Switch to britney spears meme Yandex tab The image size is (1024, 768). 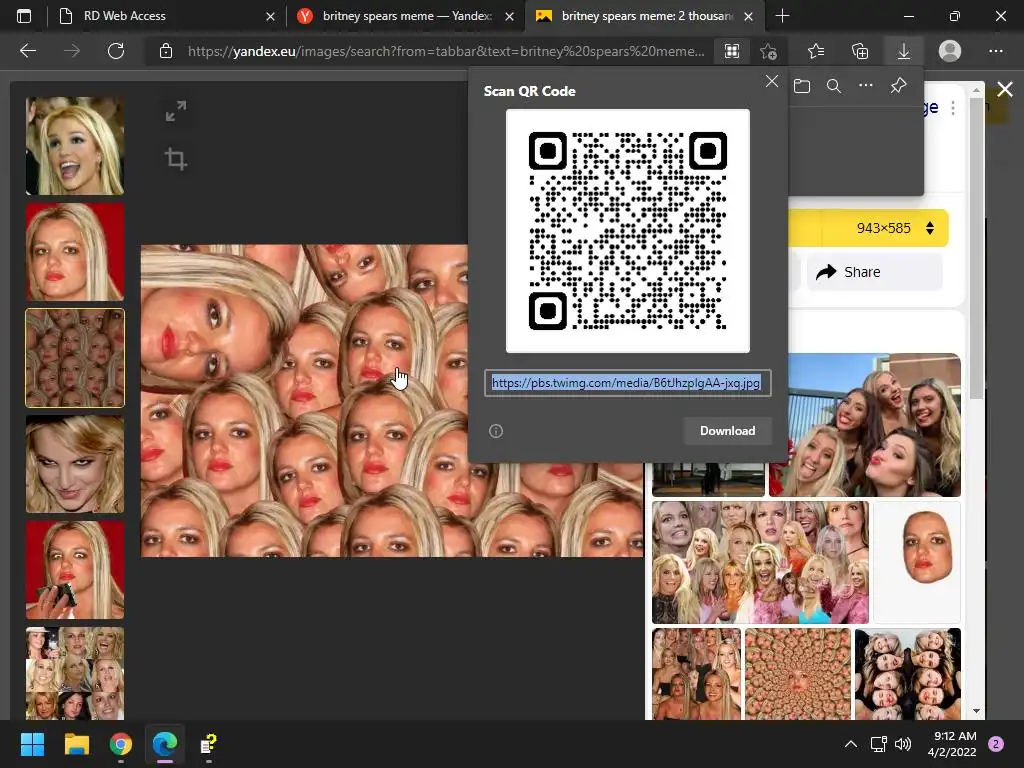pos(405,16)
